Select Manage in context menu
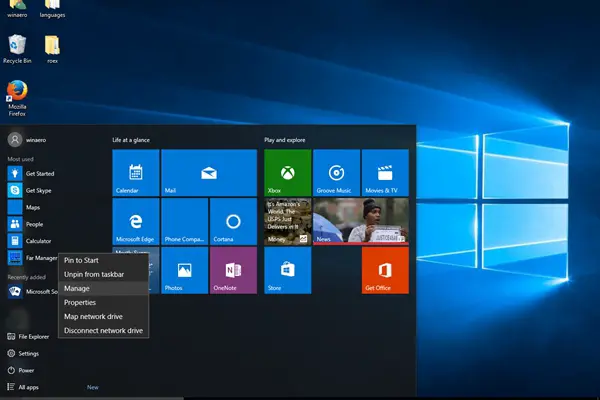600x400 pixels. (103, 289)
